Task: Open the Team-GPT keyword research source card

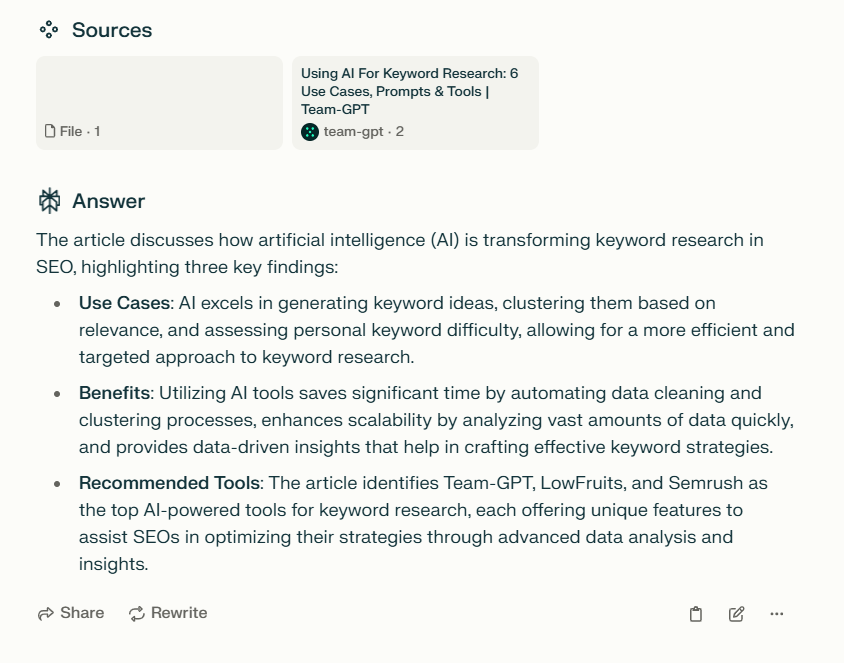Action: pyautogui.click(x=415, y=103)
